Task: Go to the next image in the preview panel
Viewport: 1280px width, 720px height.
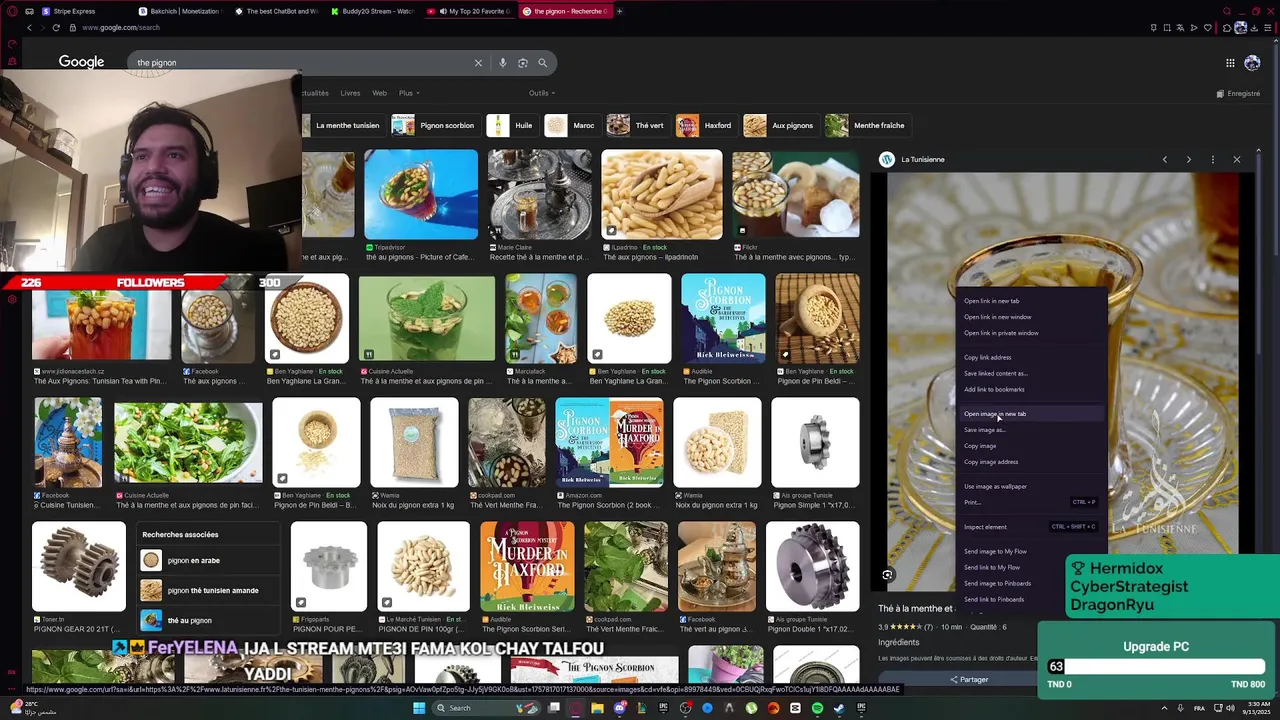Action: (x=1188, y=159)
